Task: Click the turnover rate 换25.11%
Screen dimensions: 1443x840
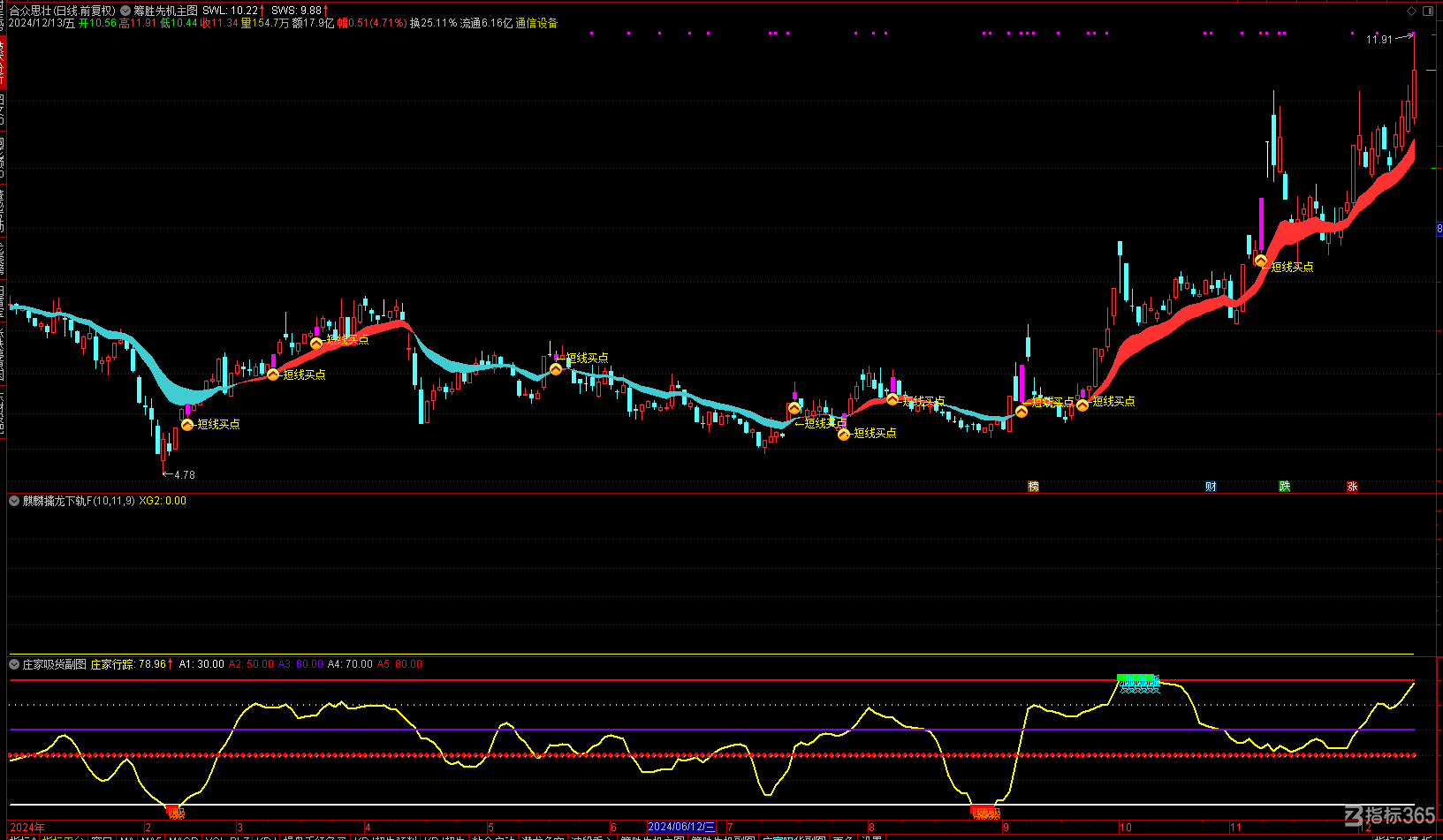Action: (433, 23)
